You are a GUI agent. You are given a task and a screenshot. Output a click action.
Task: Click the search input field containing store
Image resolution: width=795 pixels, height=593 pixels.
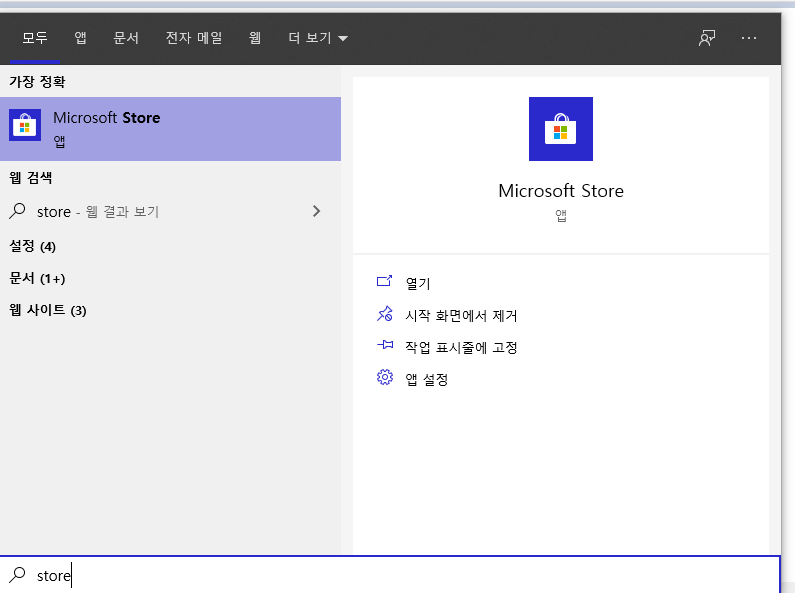click(389, 575)
